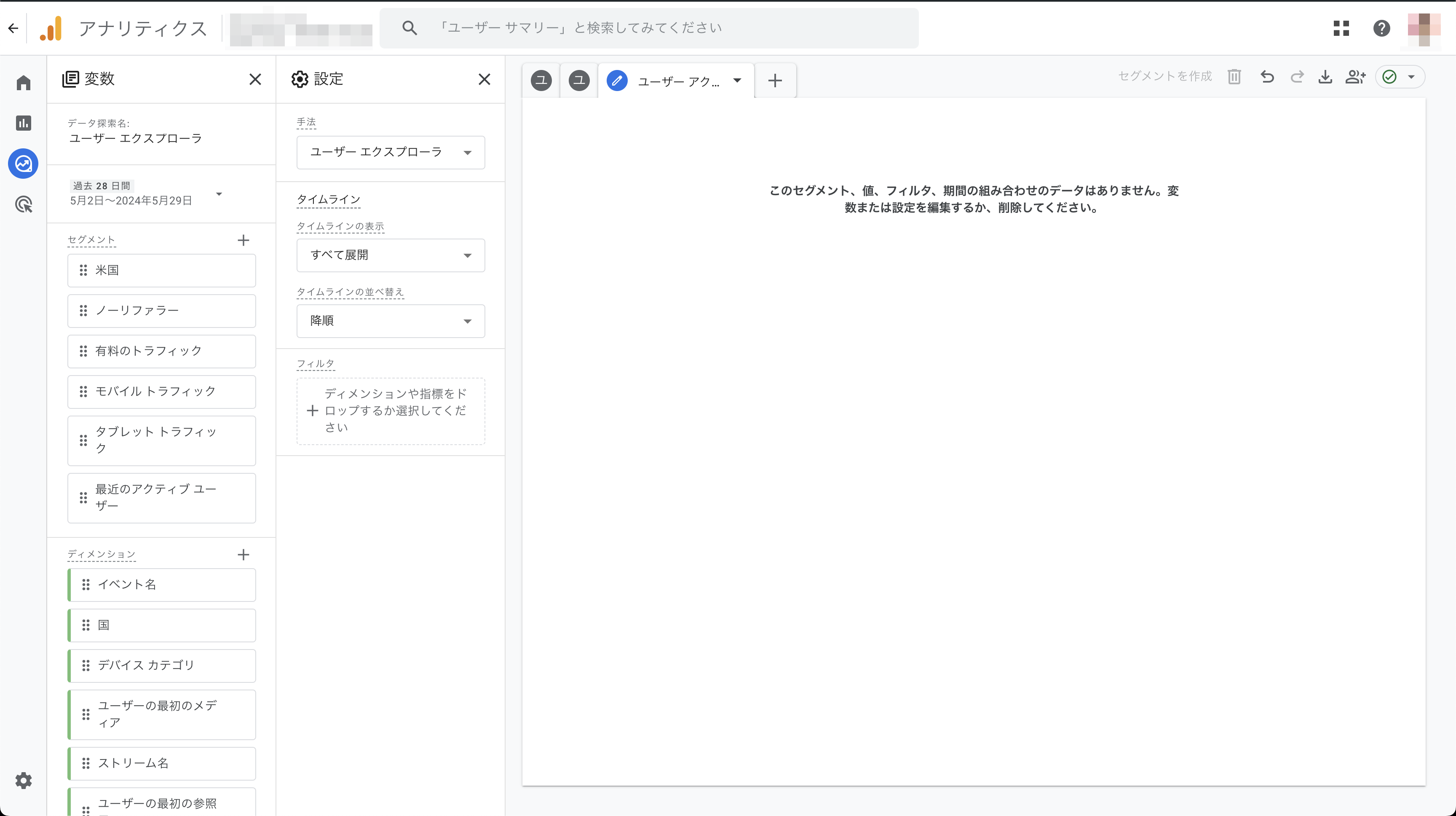Click the trash delete icon in toolbar
The width and height of the screenshot is (1456, 816).
[x=1234, y=76]
